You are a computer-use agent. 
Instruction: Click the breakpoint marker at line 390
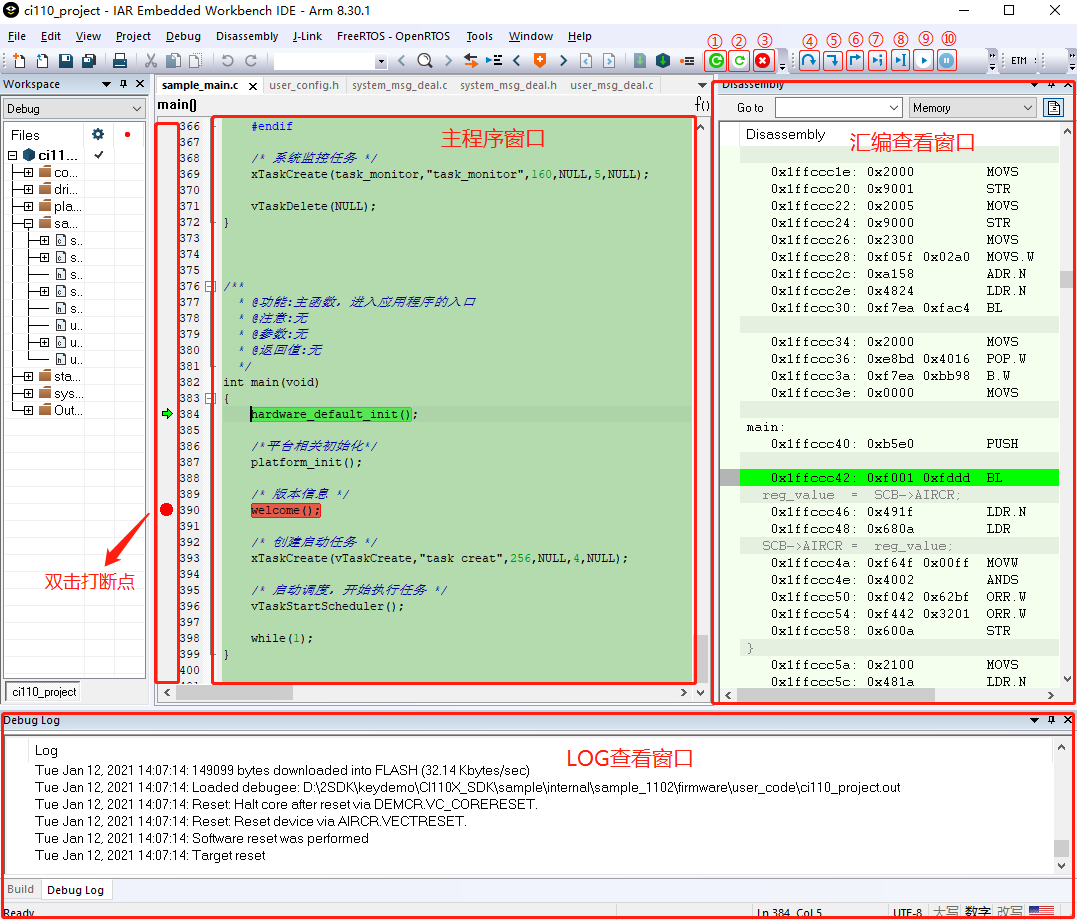166,510
